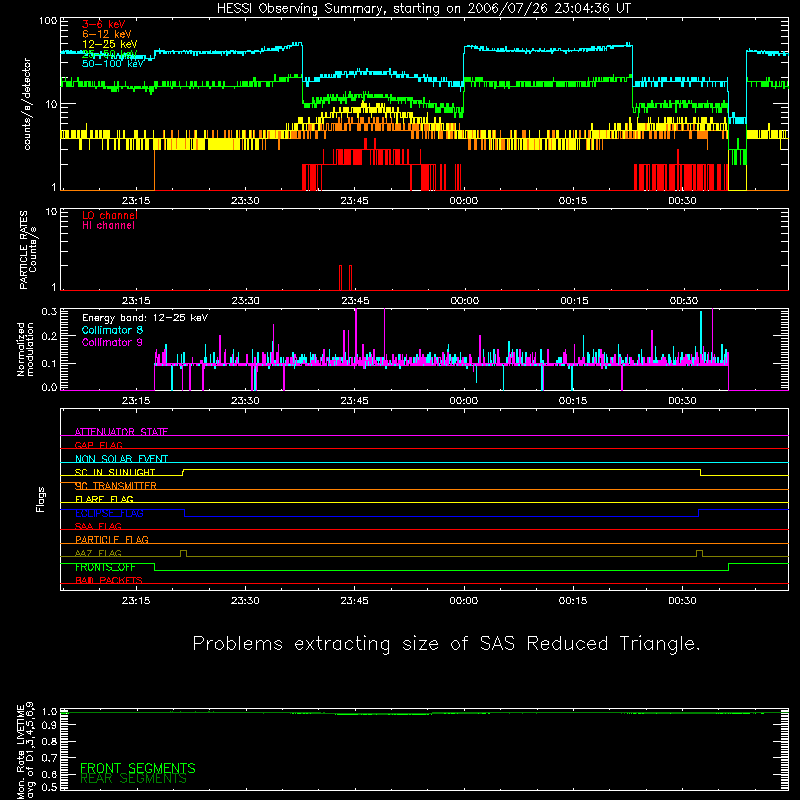The image size is (800, 800).
Task: Click the SC_IN_SUNLIGHT flag label
Action: click(115, 472)
